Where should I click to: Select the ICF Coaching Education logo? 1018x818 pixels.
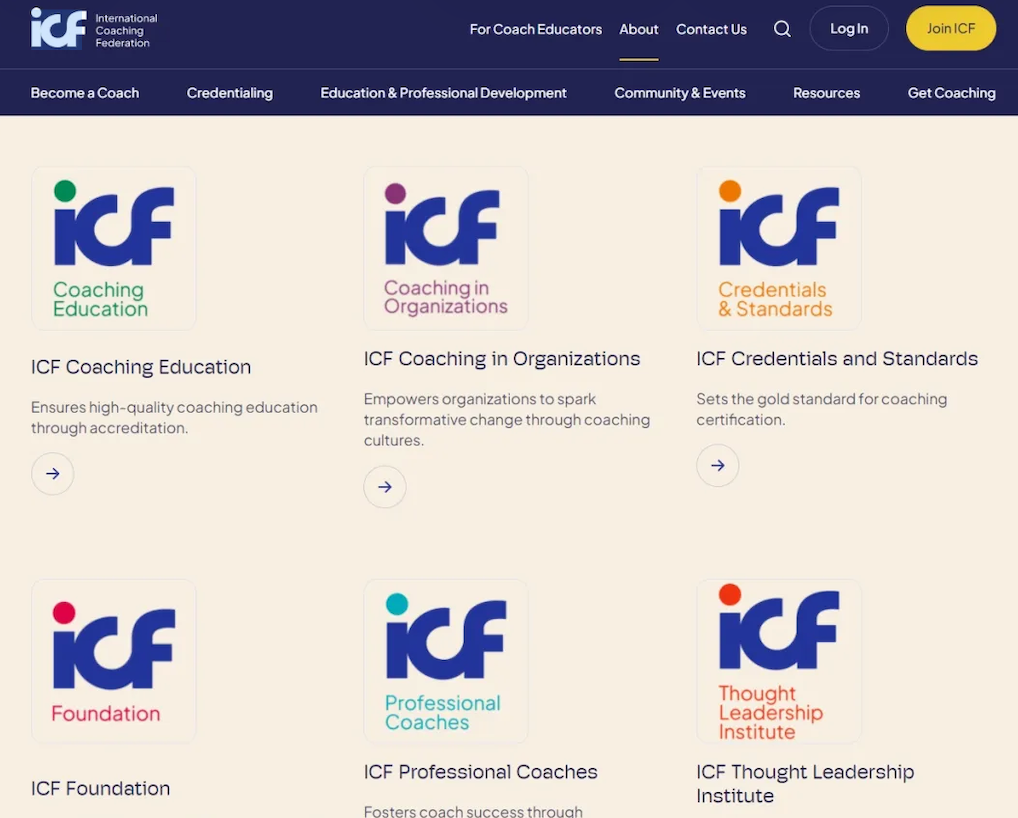[114, 248]
